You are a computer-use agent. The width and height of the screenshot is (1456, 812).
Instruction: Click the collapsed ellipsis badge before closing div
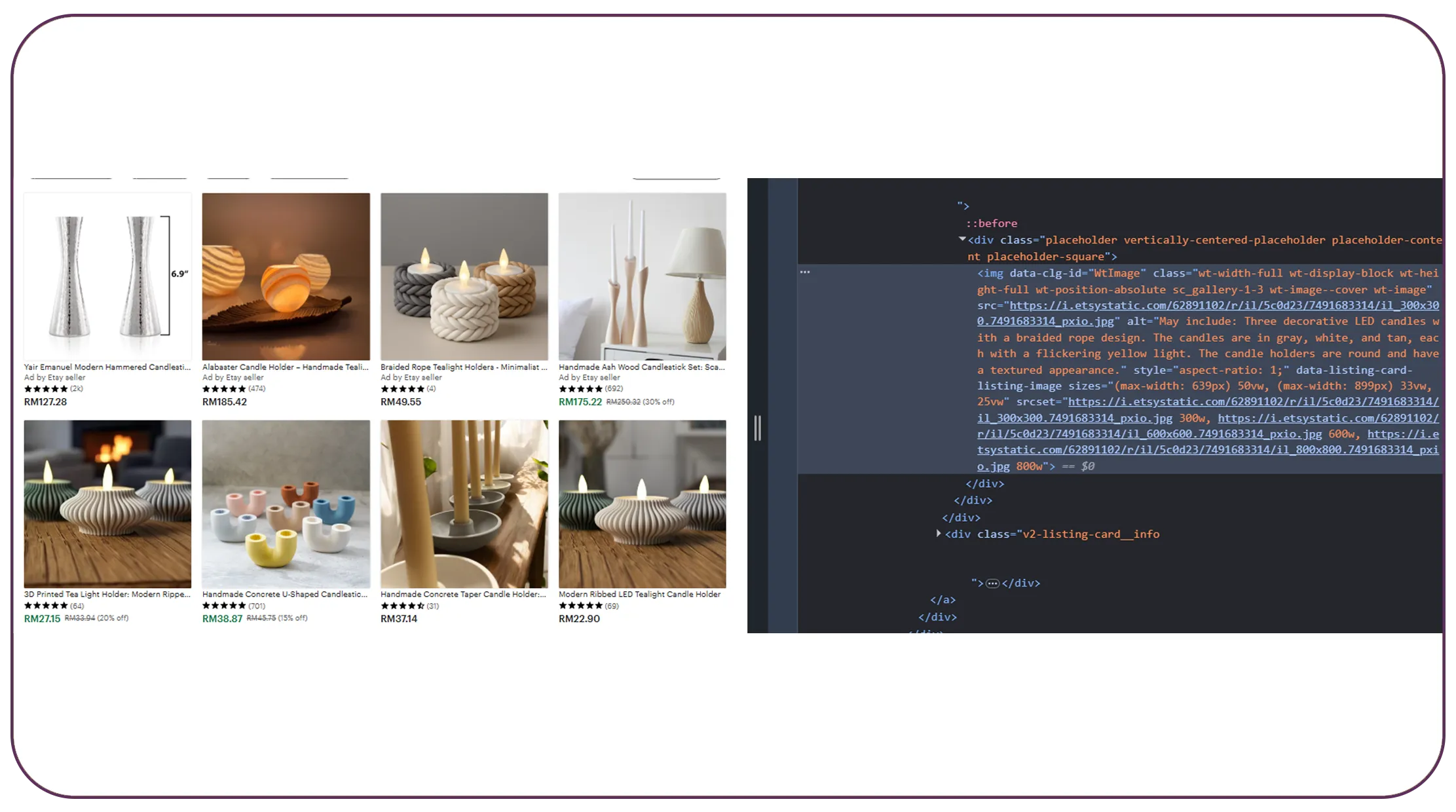tap(992, 583)
